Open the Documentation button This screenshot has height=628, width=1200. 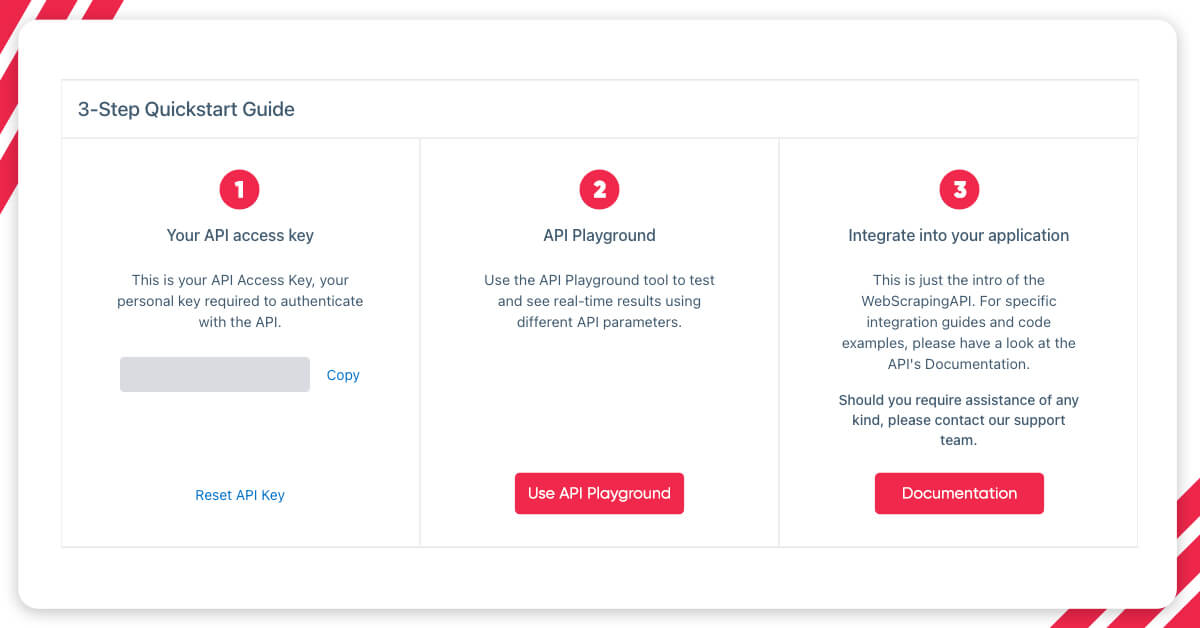click(x=959, y=493)
